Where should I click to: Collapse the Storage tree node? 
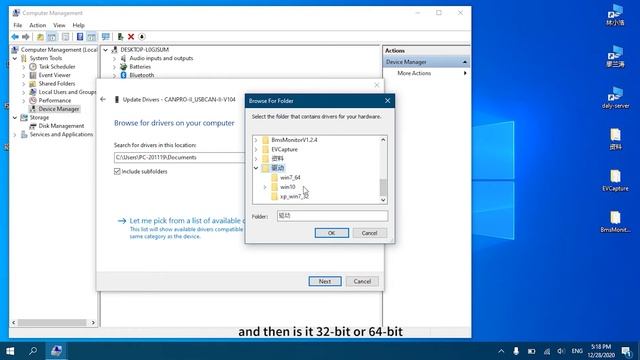[15, 118]
